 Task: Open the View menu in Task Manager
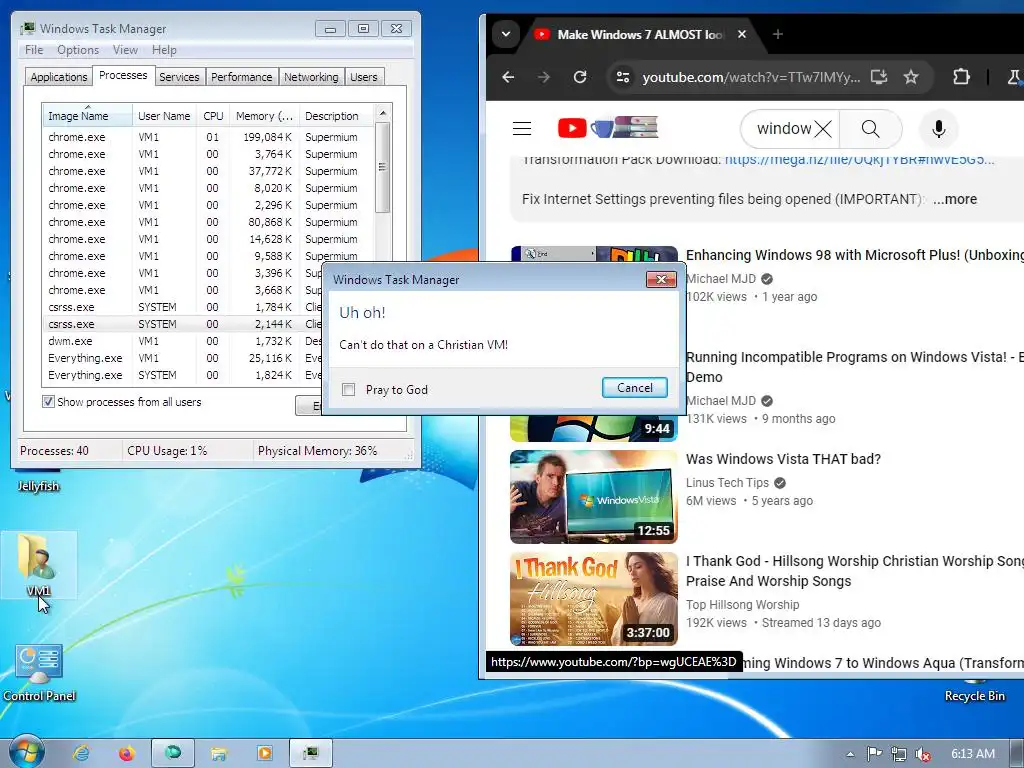pos(125,50)
